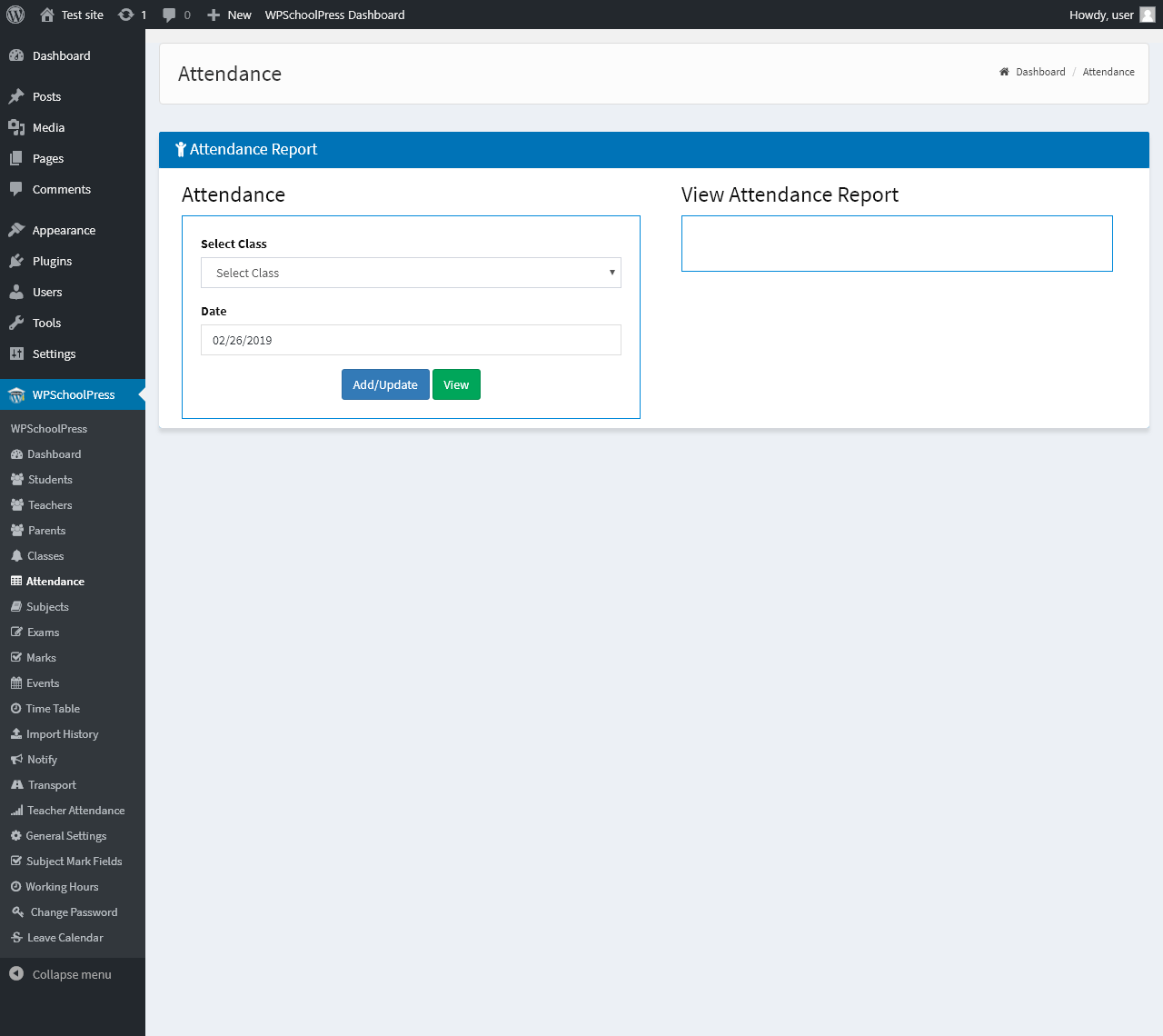Image resolution: width=1163 pixels, height=1036 pixels.
Task: Expand the Select Class dropdown
Action: [411, 273]
